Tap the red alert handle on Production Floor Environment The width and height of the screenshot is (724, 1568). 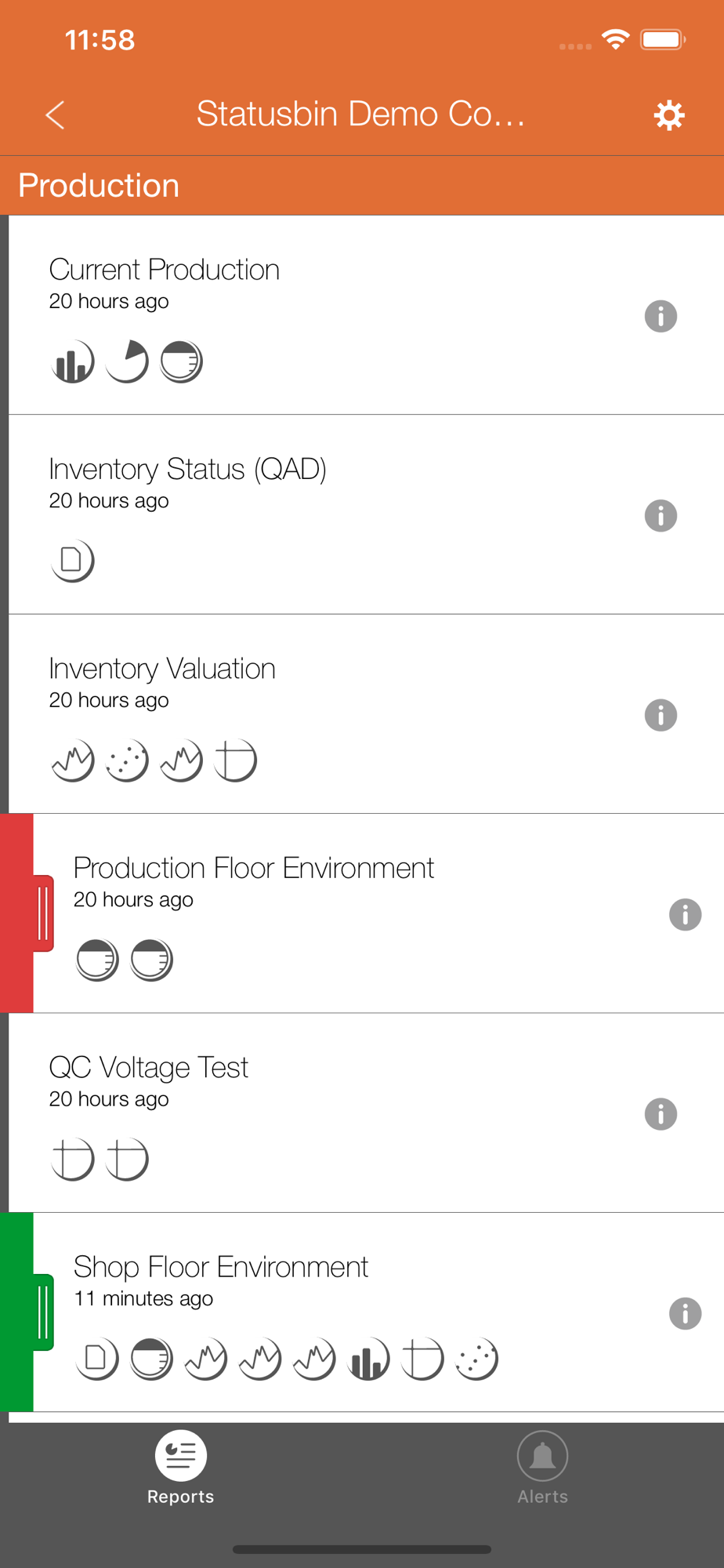(x=44, y=913)
